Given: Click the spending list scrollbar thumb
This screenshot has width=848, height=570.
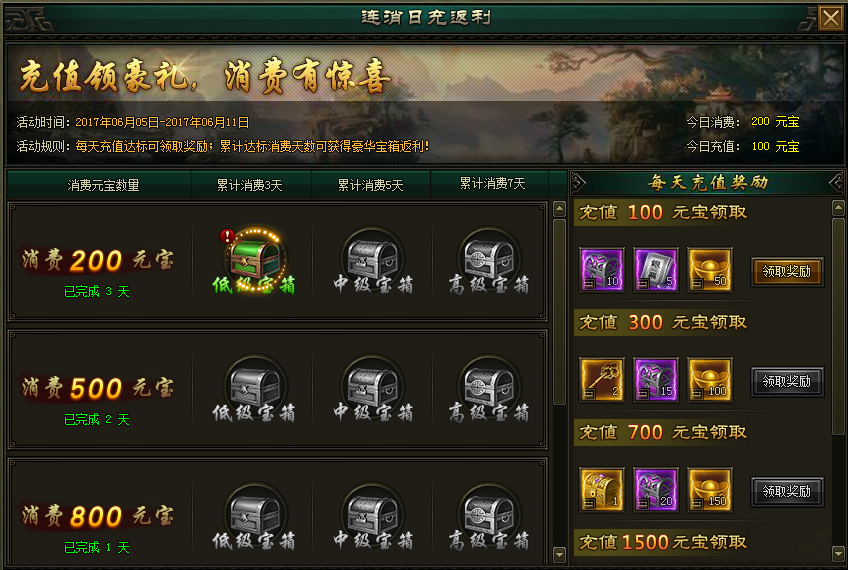Looking at the screenshot, I should tap(559, 311).
